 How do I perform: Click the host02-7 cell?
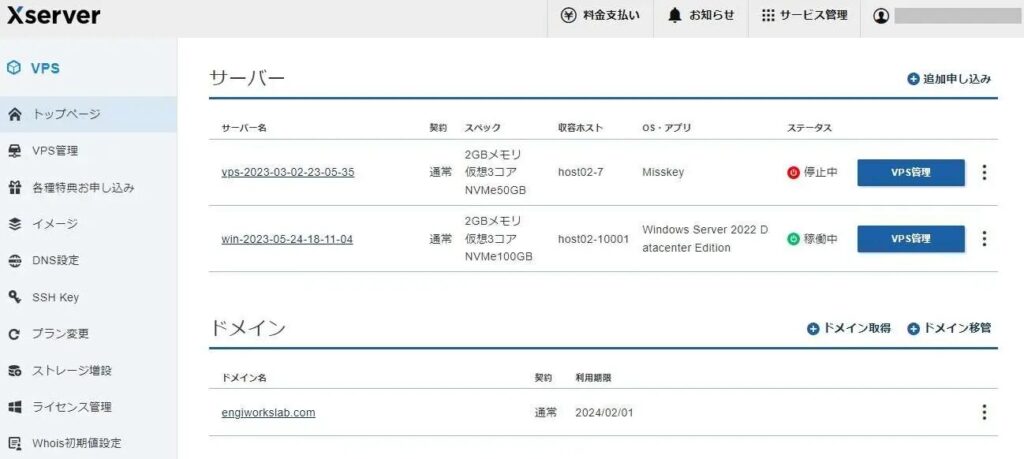coord(581,172)
